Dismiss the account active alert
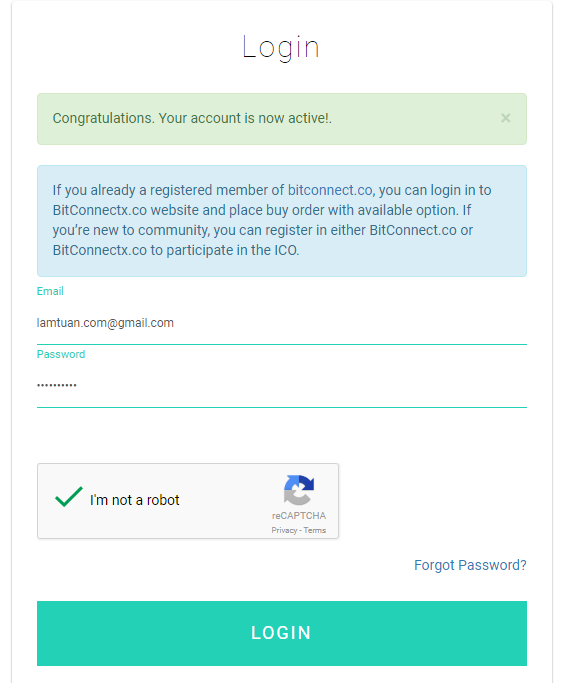This screenshot has height=683, width=563. (x=506, y=118)
